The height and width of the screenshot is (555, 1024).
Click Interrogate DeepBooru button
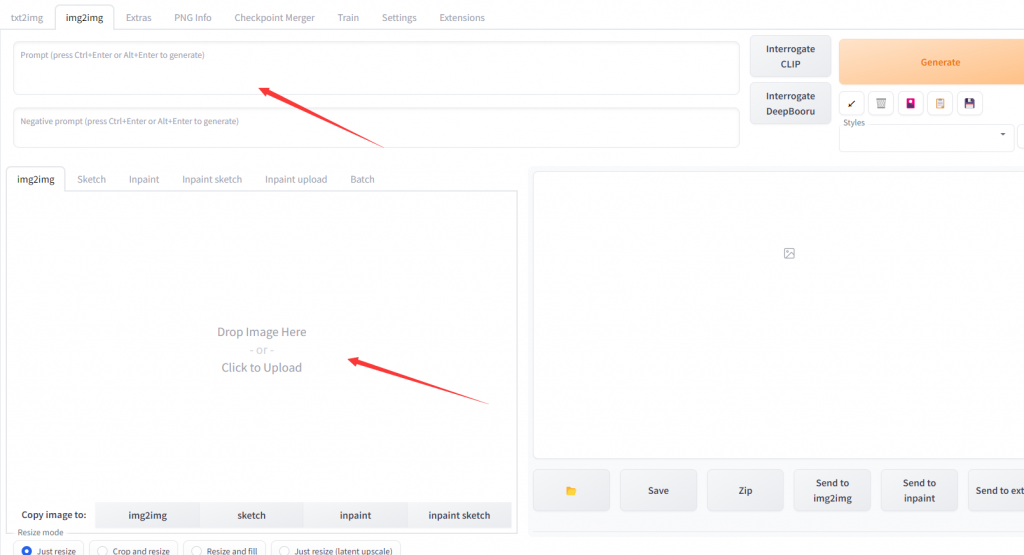790,103
